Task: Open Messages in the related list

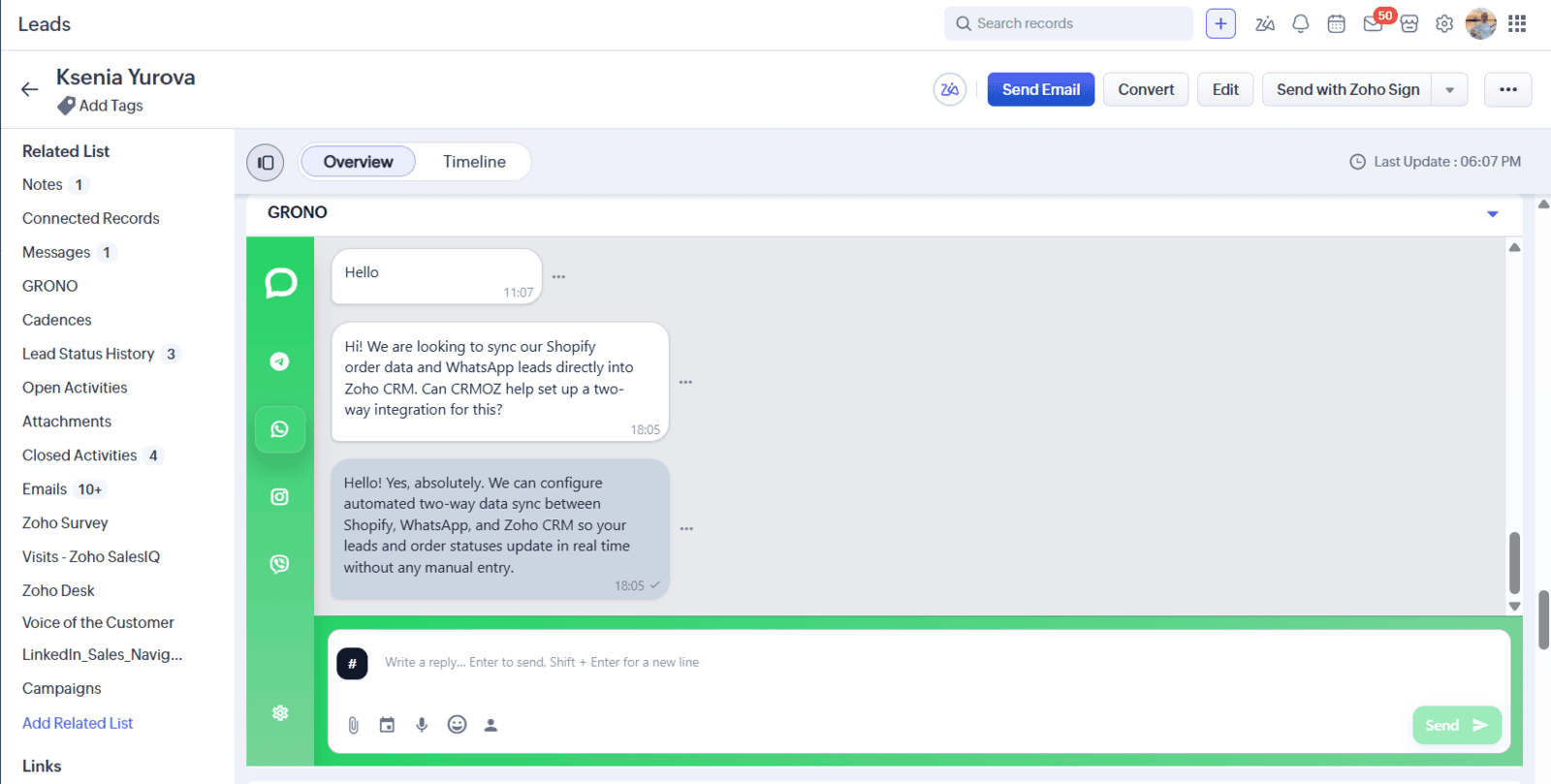Action: (x=56, y=253)
